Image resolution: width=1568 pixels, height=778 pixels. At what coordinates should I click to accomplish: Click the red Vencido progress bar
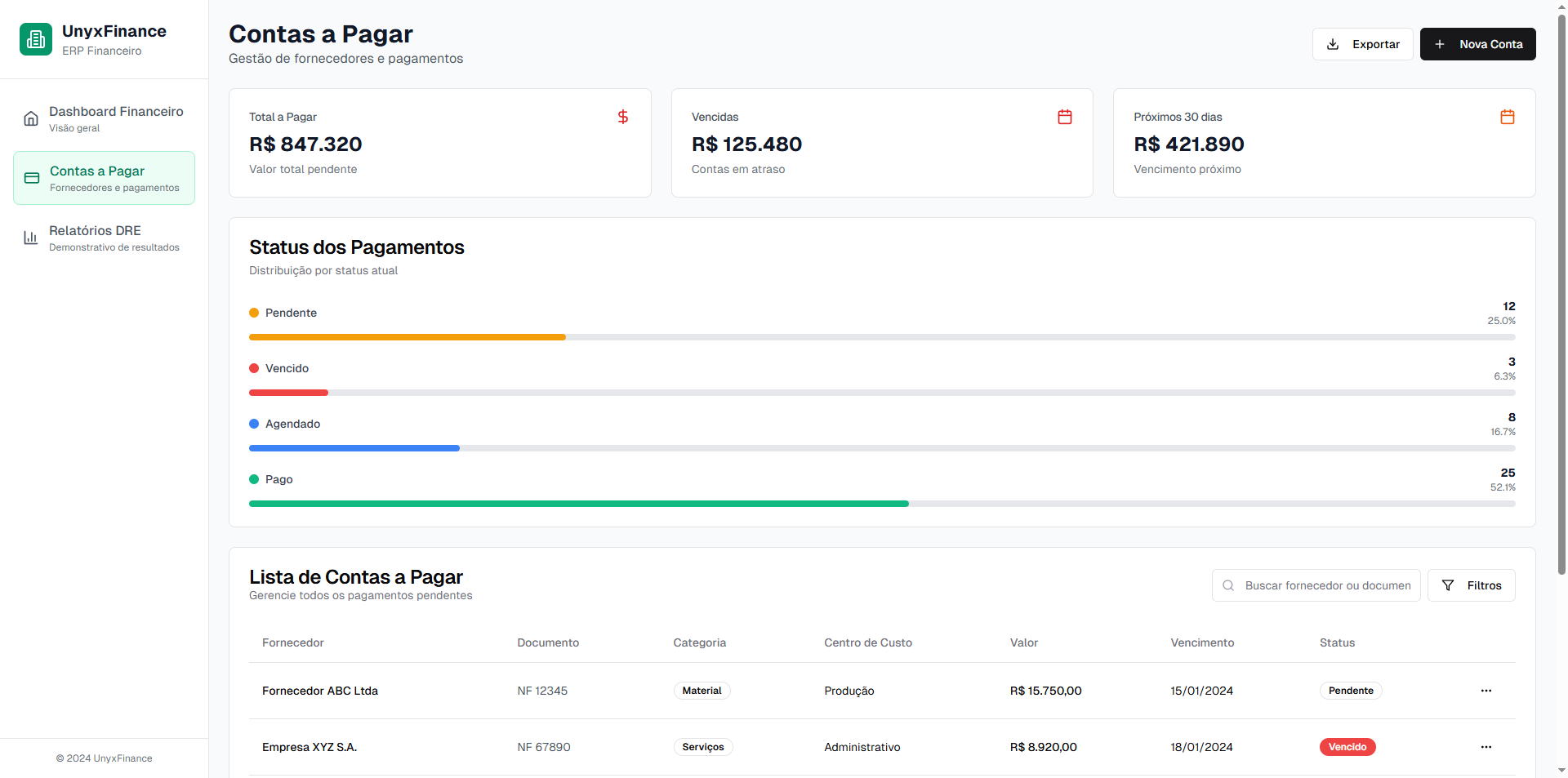click(x=288, y=393)
